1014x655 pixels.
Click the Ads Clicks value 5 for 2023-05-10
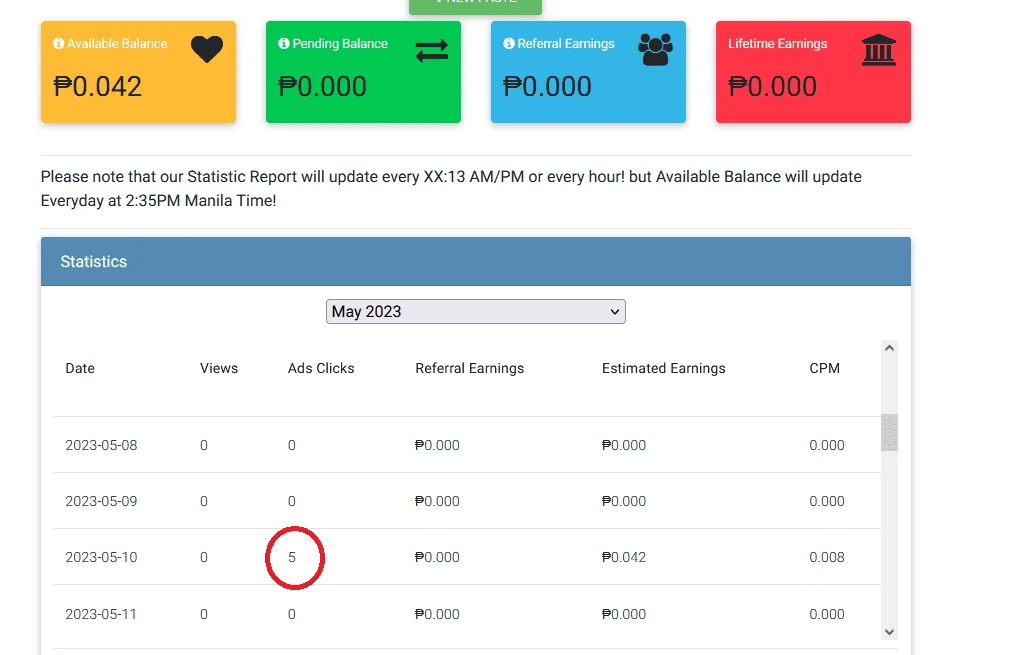point(292,557)
